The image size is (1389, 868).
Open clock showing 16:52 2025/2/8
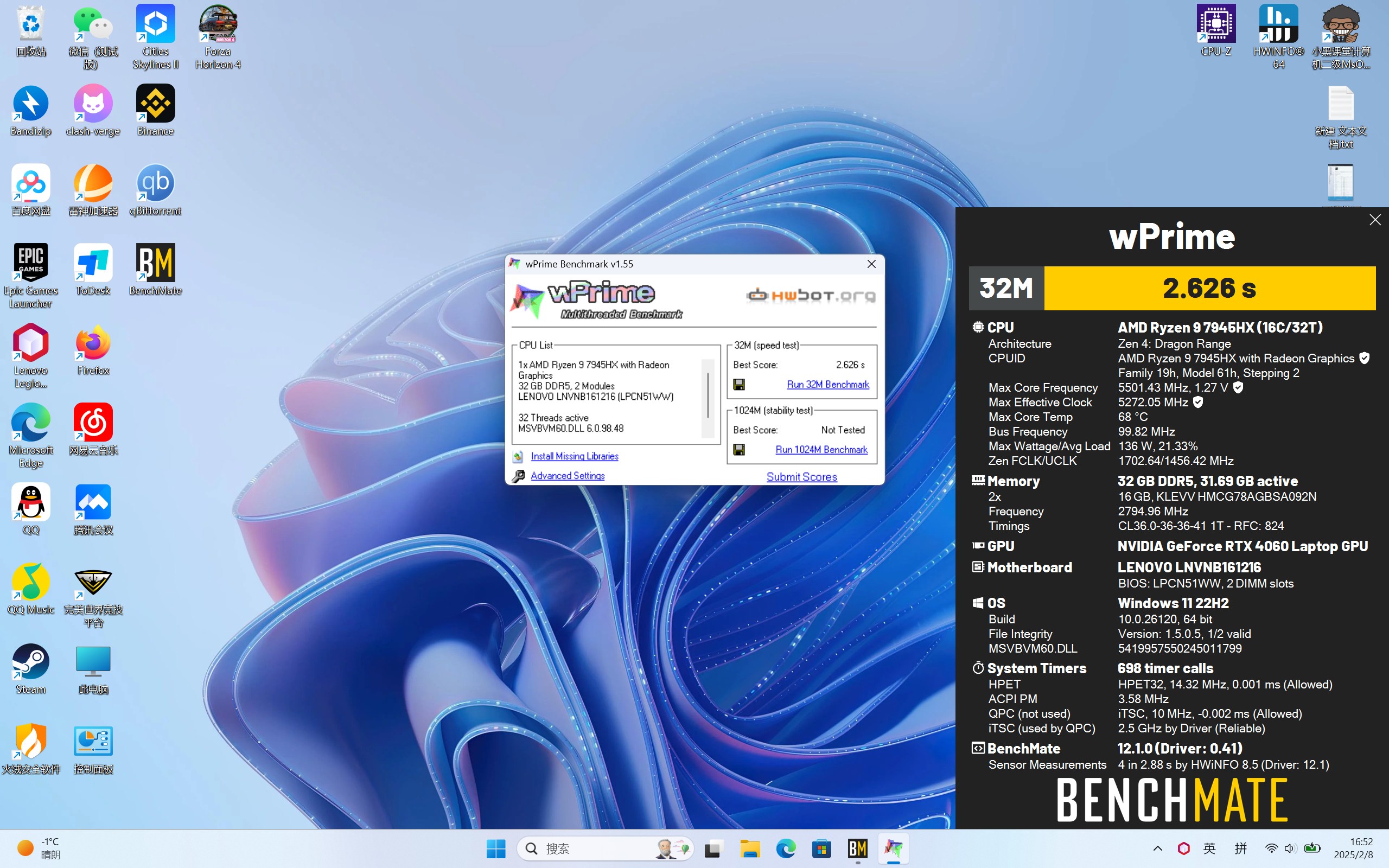tap(1353, 848)
